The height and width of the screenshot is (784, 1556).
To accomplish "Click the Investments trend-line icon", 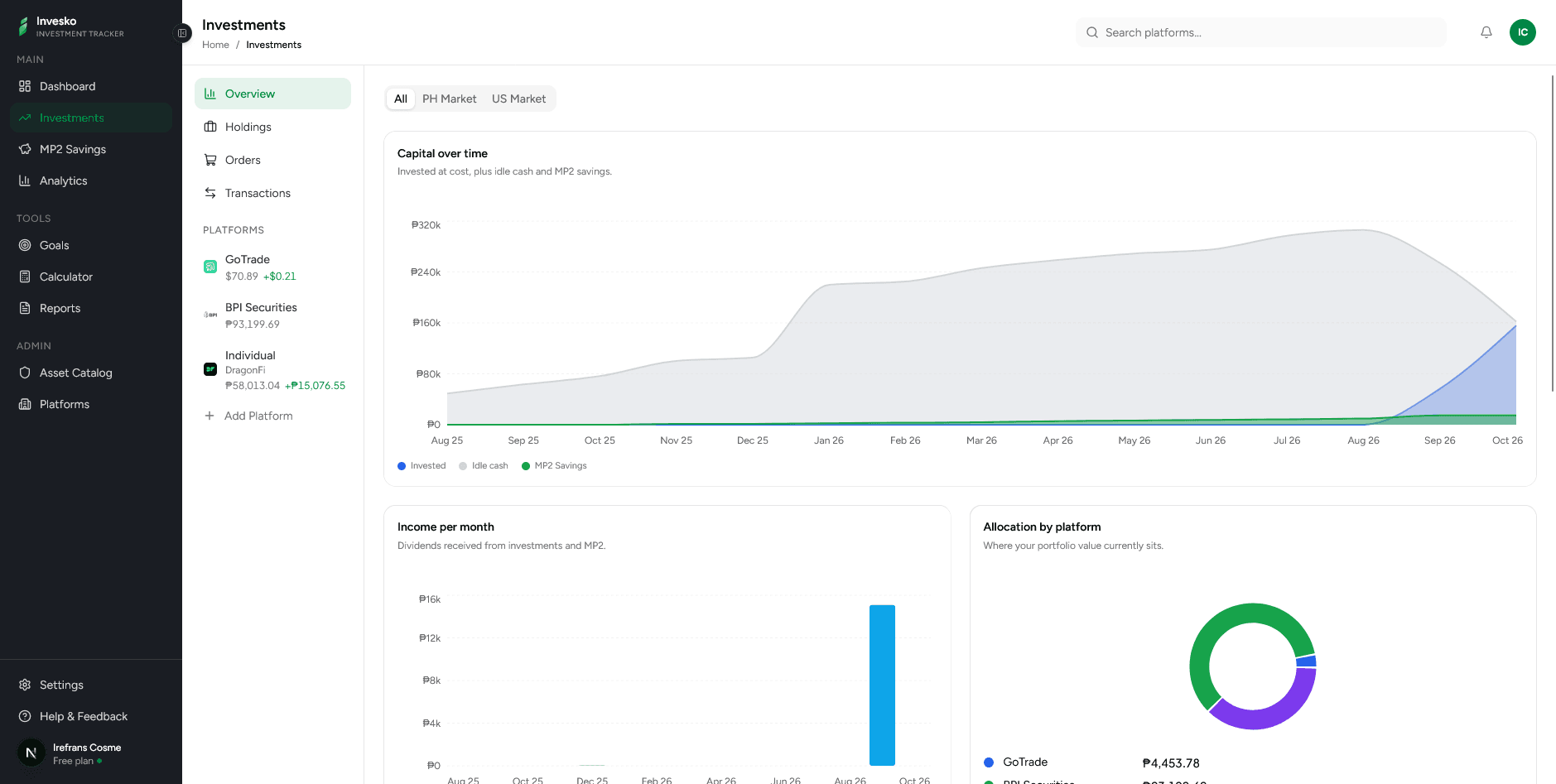I will pyautogui.click(x=25, y=118).
